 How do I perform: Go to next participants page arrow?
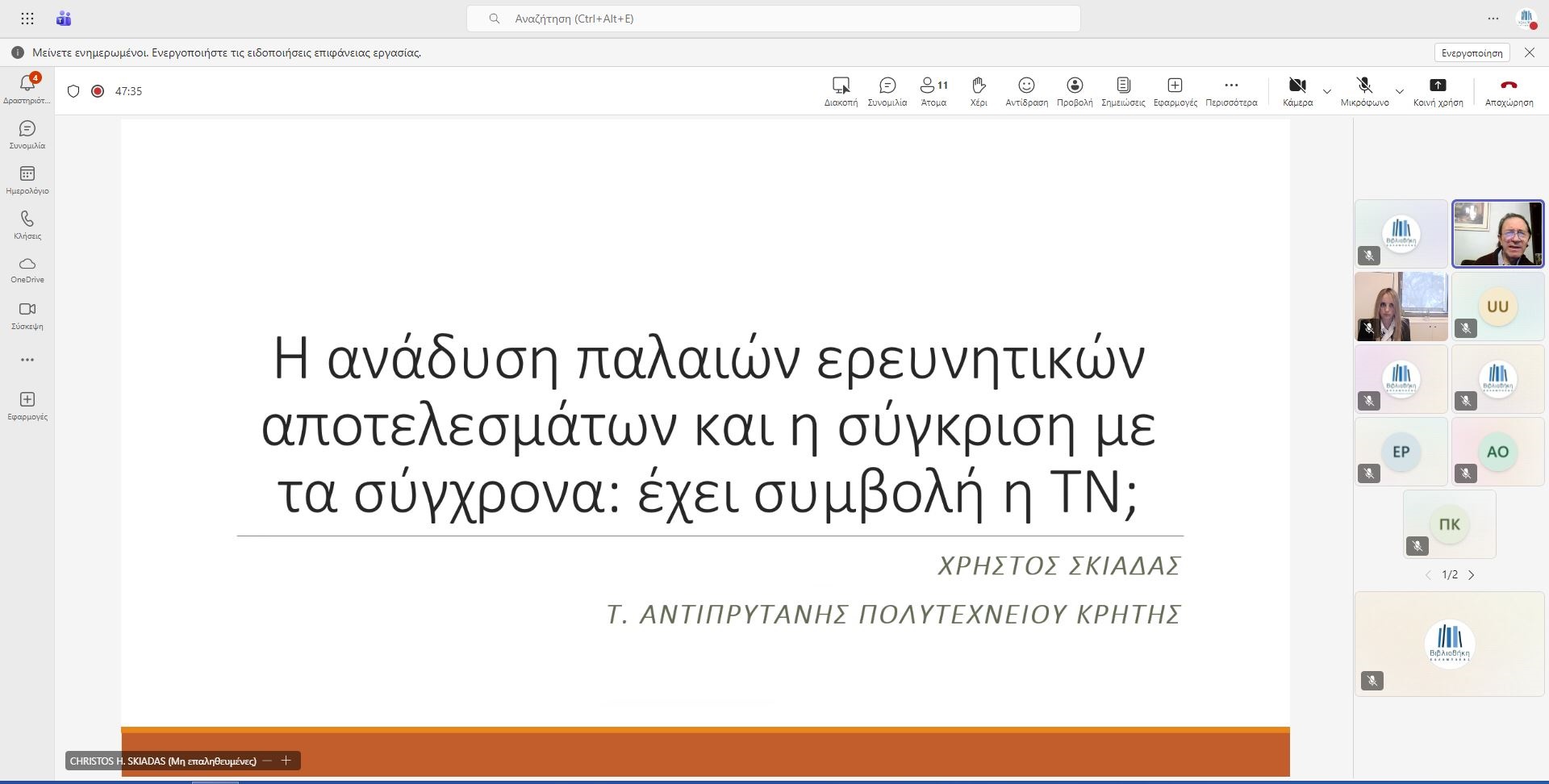pos(1472,575)
